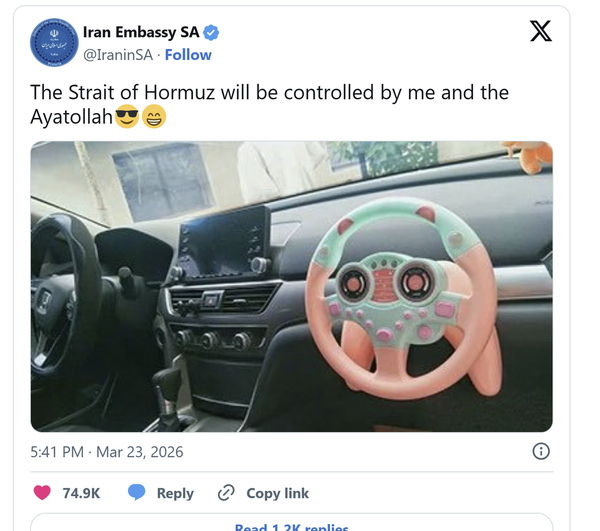Open the tweet's timestamp 5:41 PM Mar 23, 2026

pos(107,452)
